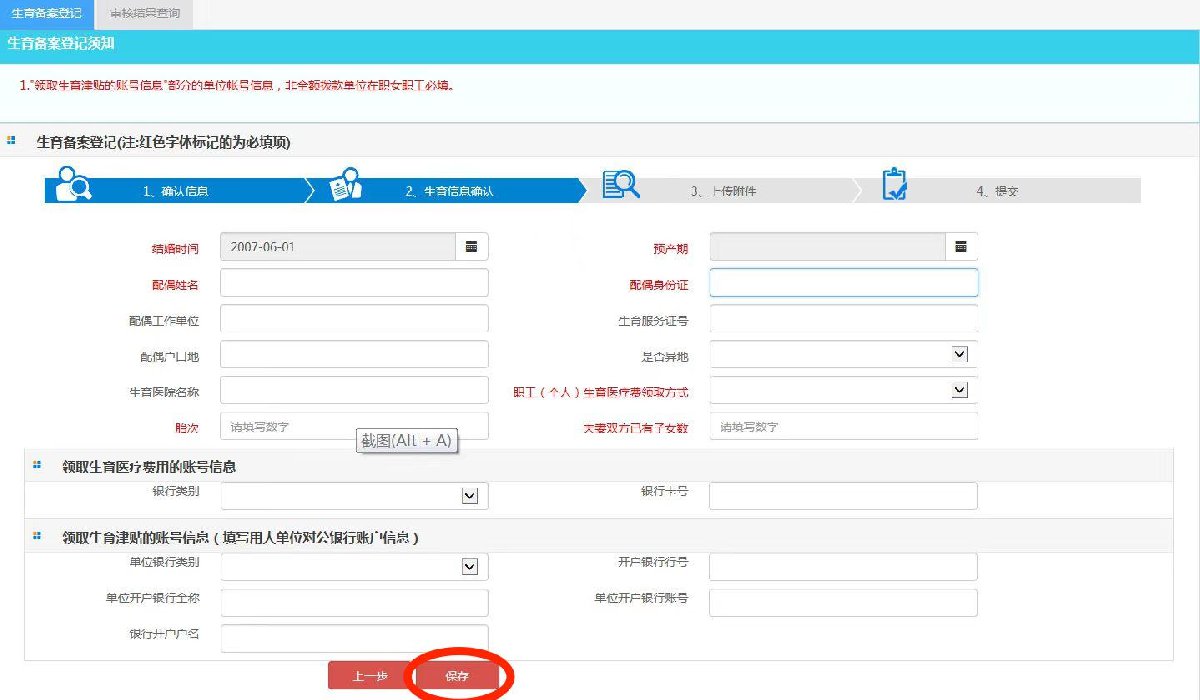
Task: Switch to the 生育备案登记 tab
Action: tap(46, 14)
